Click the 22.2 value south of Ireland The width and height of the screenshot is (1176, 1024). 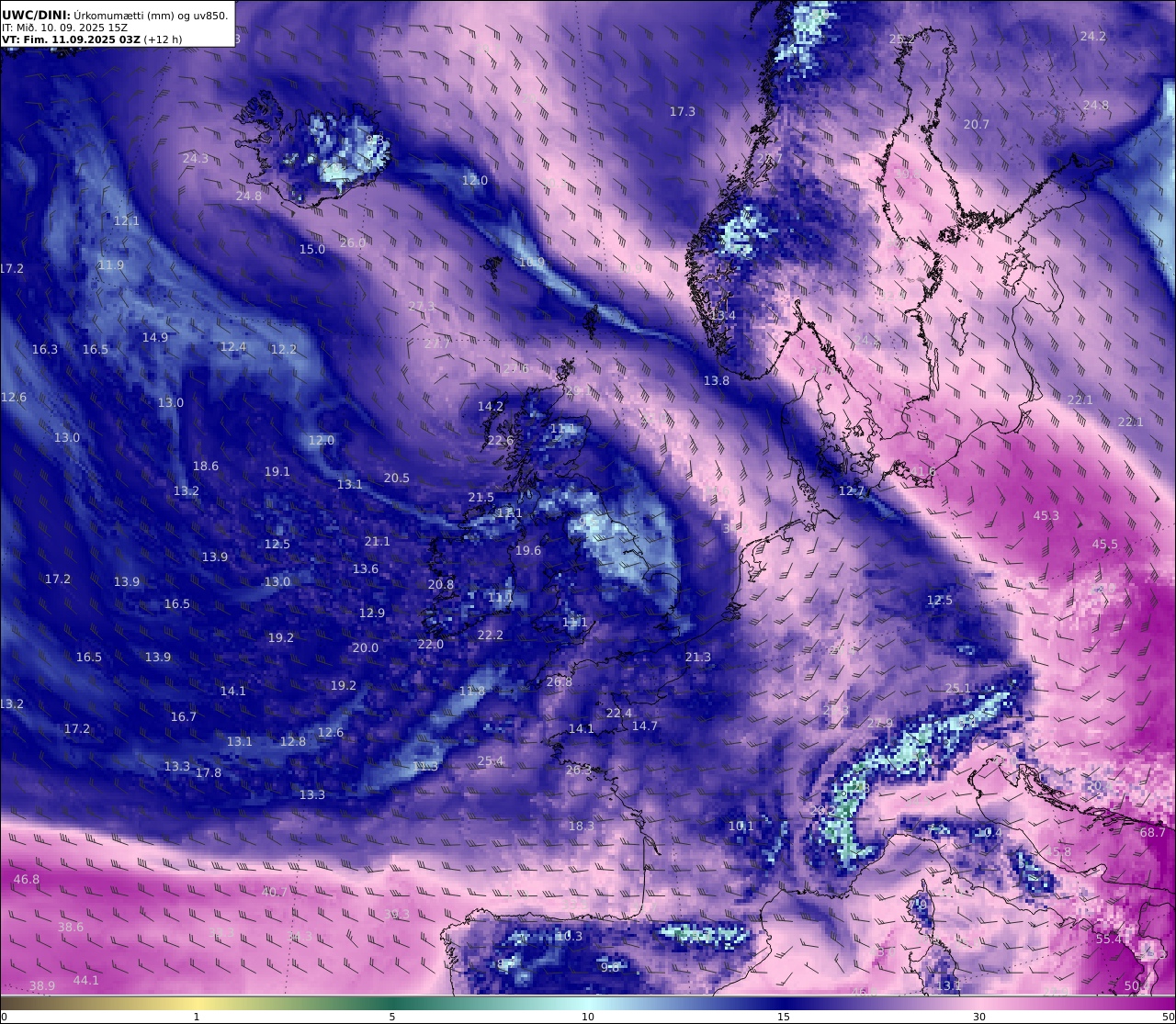pyautogui.click(x=491, y=636)
